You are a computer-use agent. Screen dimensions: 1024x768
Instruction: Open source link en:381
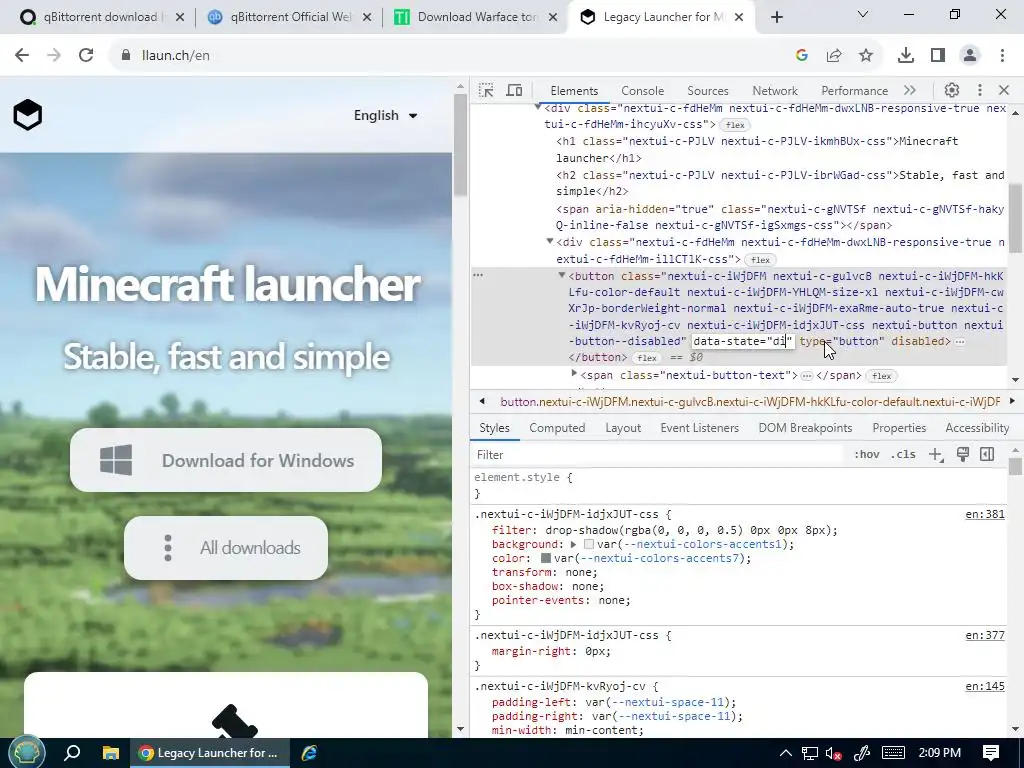click(985, 515)
